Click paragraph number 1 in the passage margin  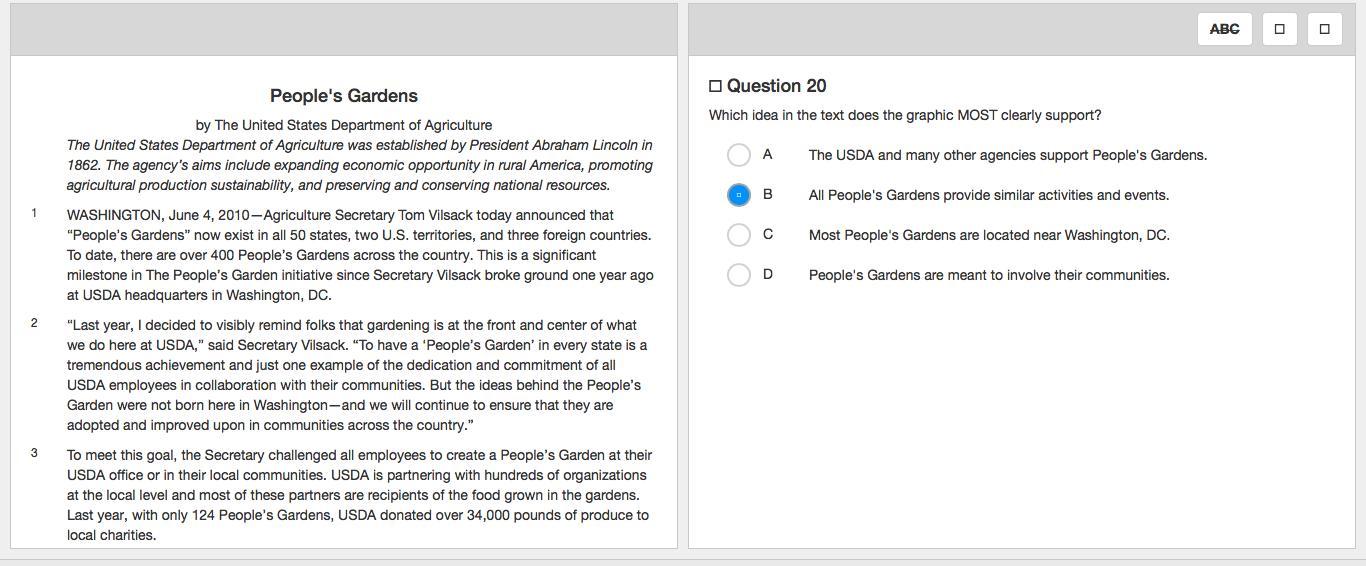pyautogui.click(x=34, y=213)
